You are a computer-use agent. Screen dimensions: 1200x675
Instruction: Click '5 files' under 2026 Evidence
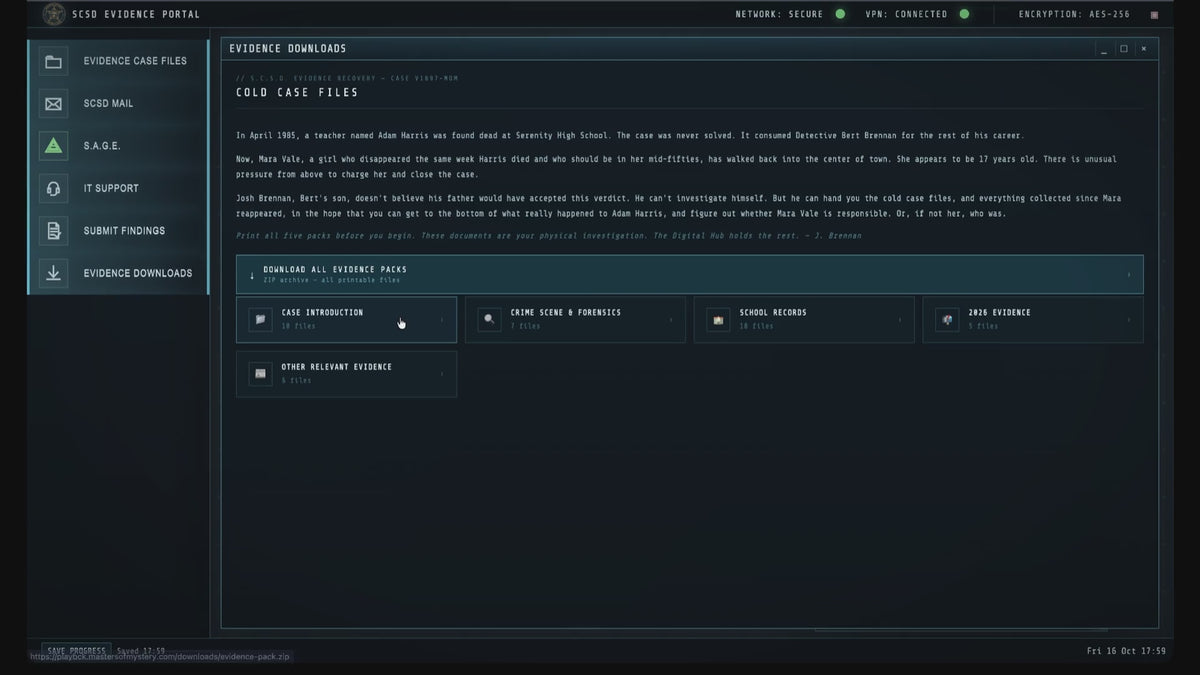(x=983, y=326)
